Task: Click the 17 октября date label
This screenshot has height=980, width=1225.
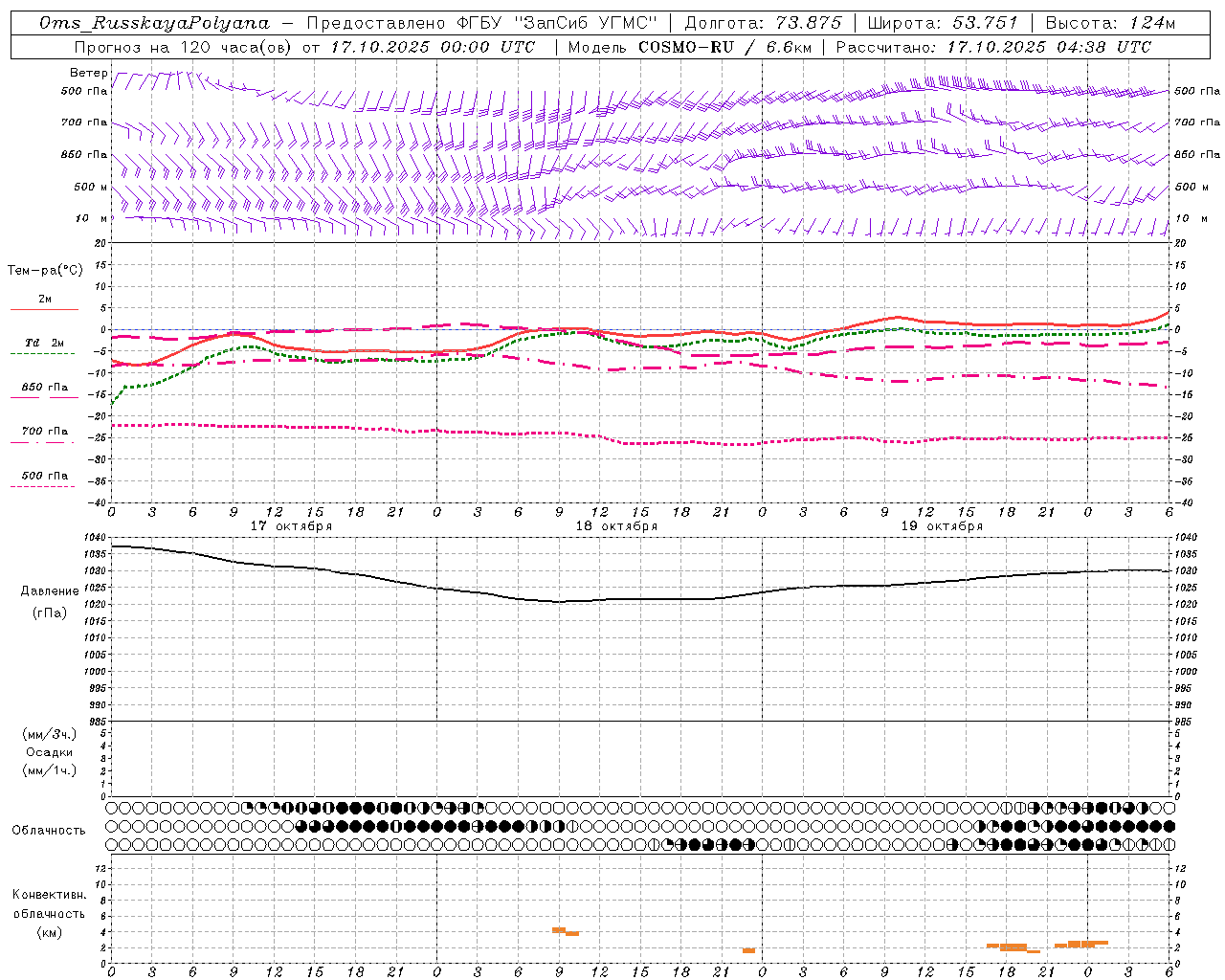Action: [x=291, y=526]
